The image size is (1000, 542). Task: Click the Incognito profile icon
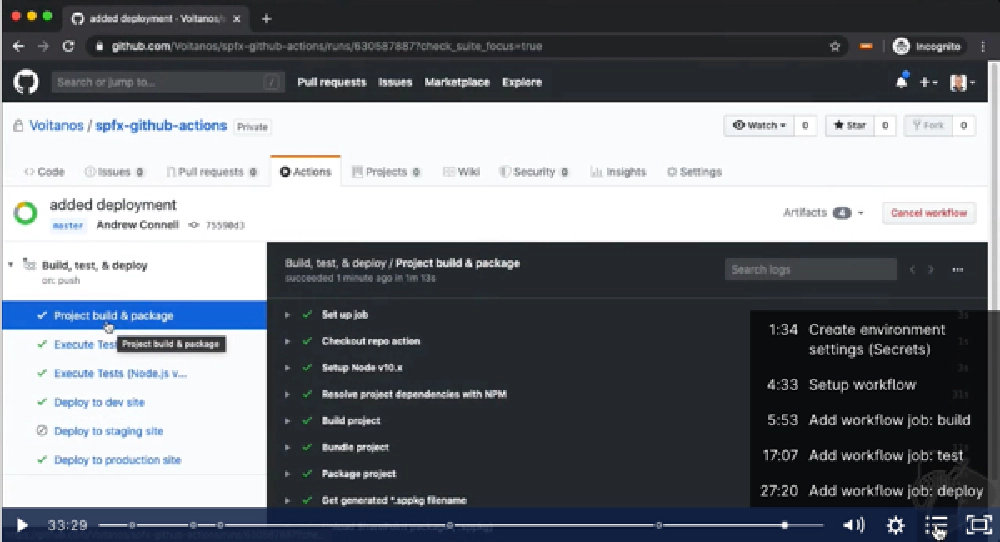click(901, 46)
